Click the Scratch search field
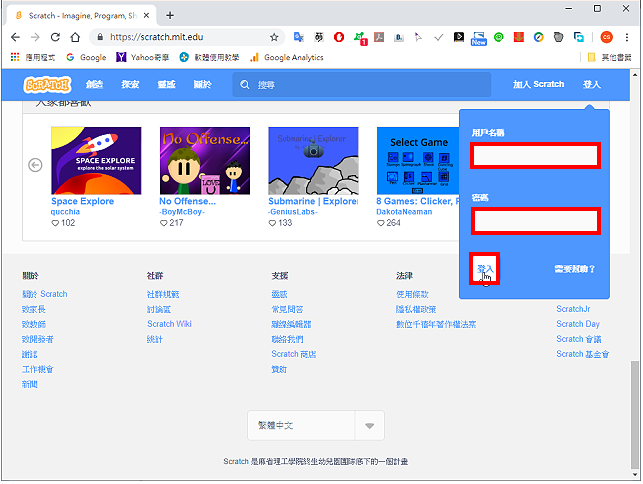The height and width of the screenshot is (484, 643). tap(362, 85)
